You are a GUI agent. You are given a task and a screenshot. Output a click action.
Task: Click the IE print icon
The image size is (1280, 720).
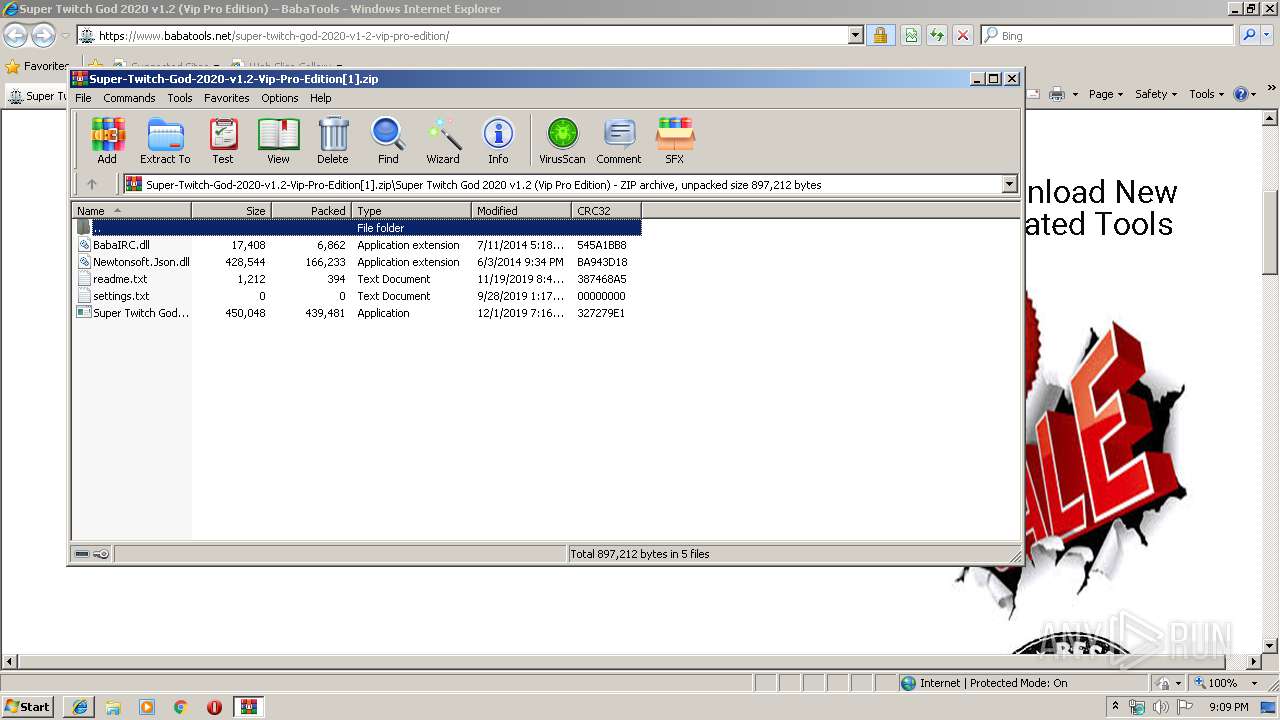[1056, 94]
